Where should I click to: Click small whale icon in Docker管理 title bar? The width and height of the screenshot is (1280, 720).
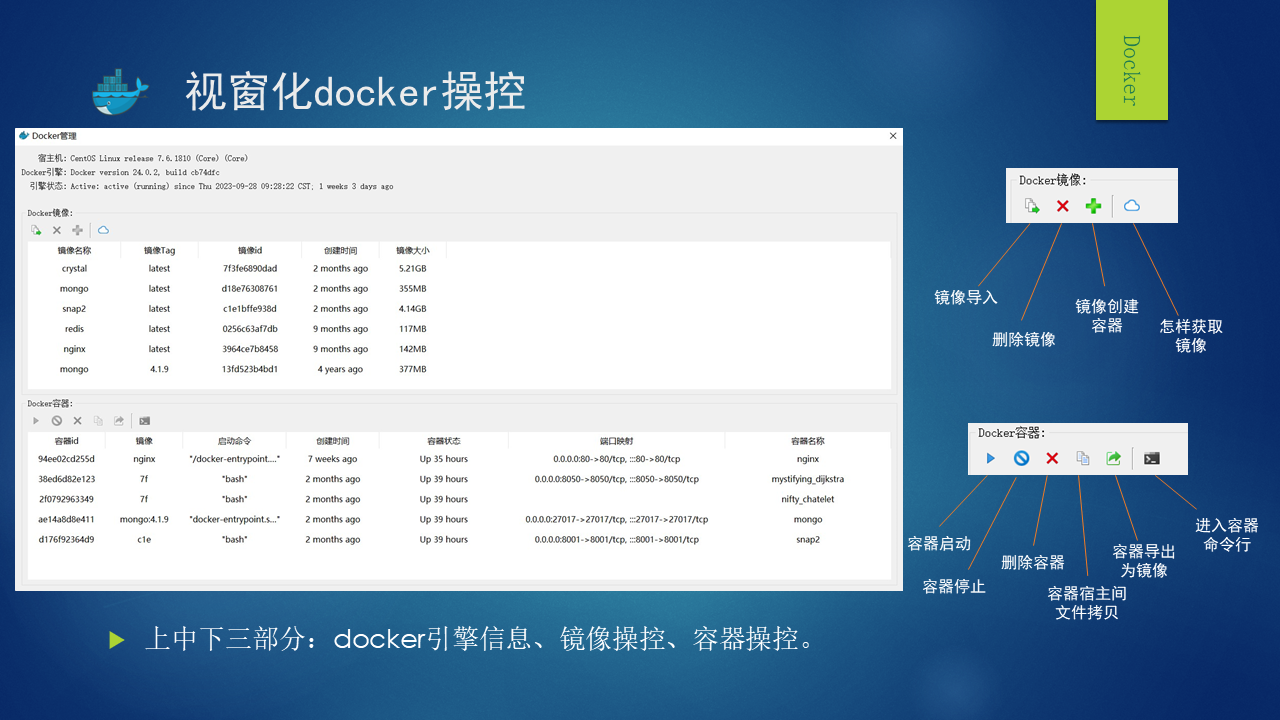24,135
